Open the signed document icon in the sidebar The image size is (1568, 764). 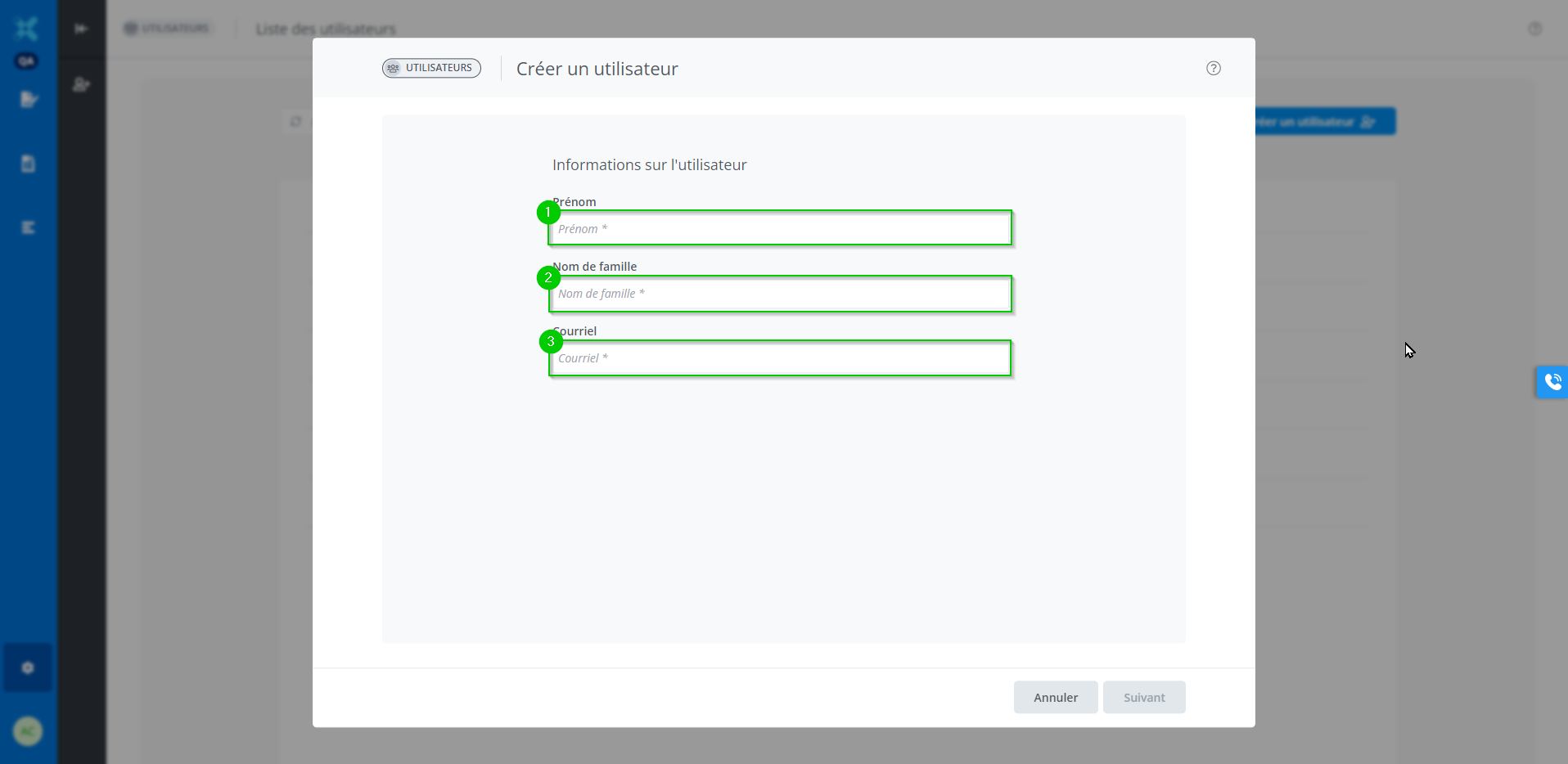[29, 100]
